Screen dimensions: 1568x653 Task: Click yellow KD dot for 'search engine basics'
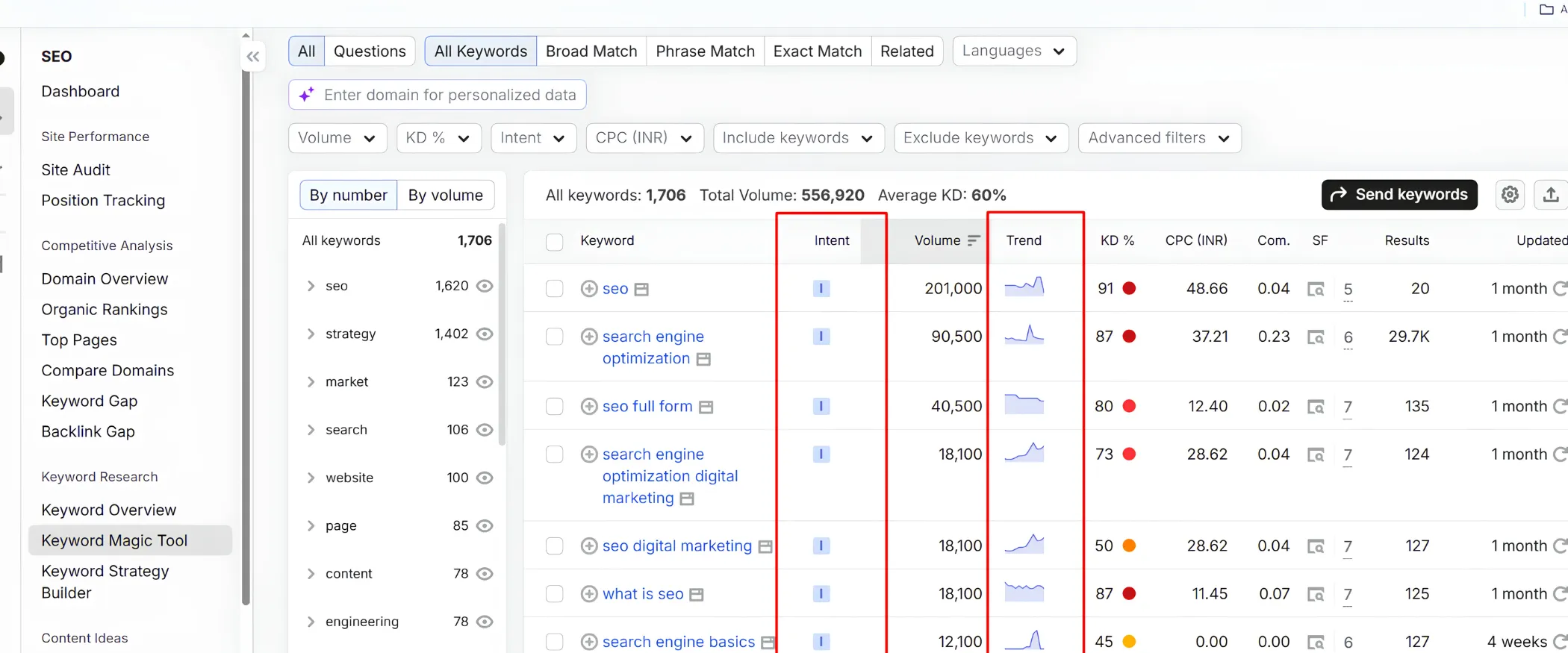click(x=1129, y=642)
